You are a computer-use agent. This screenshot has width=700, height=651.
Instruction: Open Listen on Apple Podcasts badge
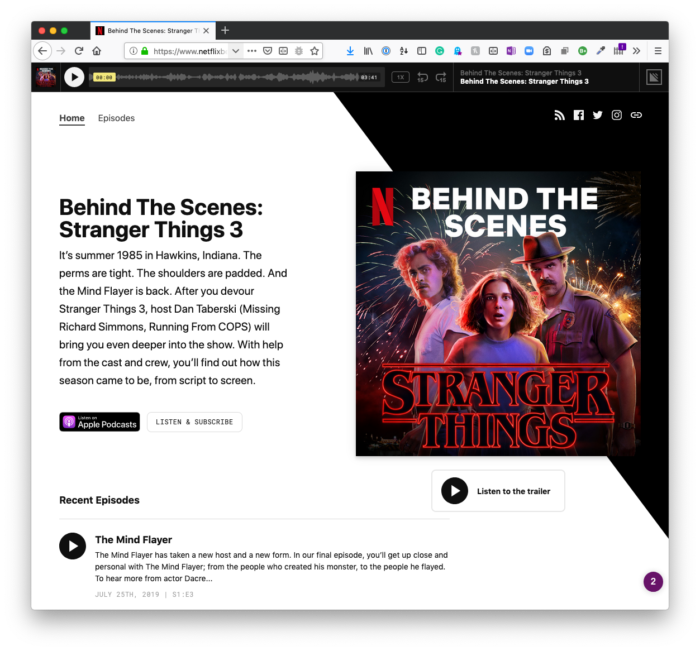point(100,422)
